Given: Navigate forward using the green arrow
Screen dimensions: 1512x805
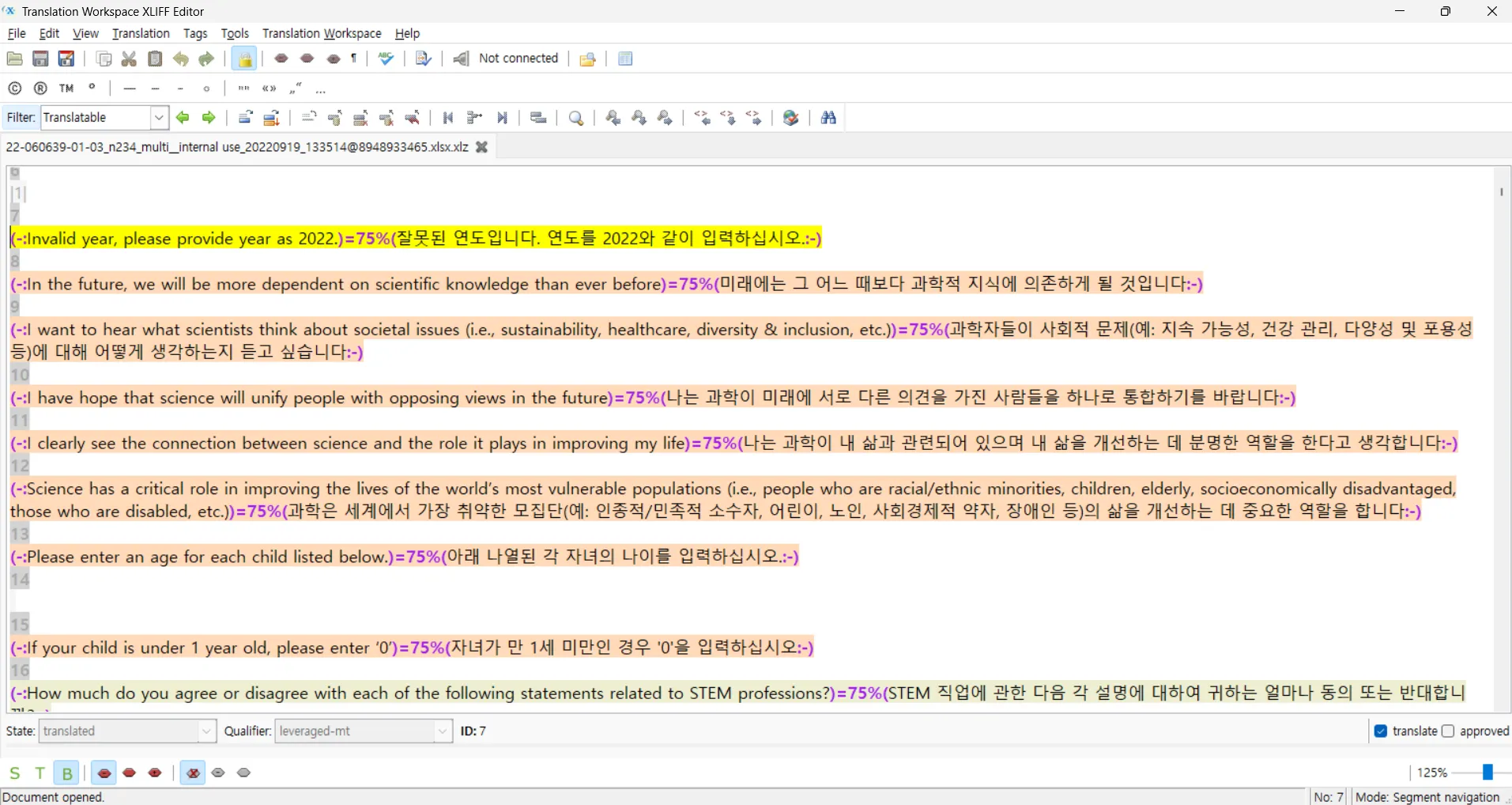Looking at the screenshot, I should pos(208,117).
